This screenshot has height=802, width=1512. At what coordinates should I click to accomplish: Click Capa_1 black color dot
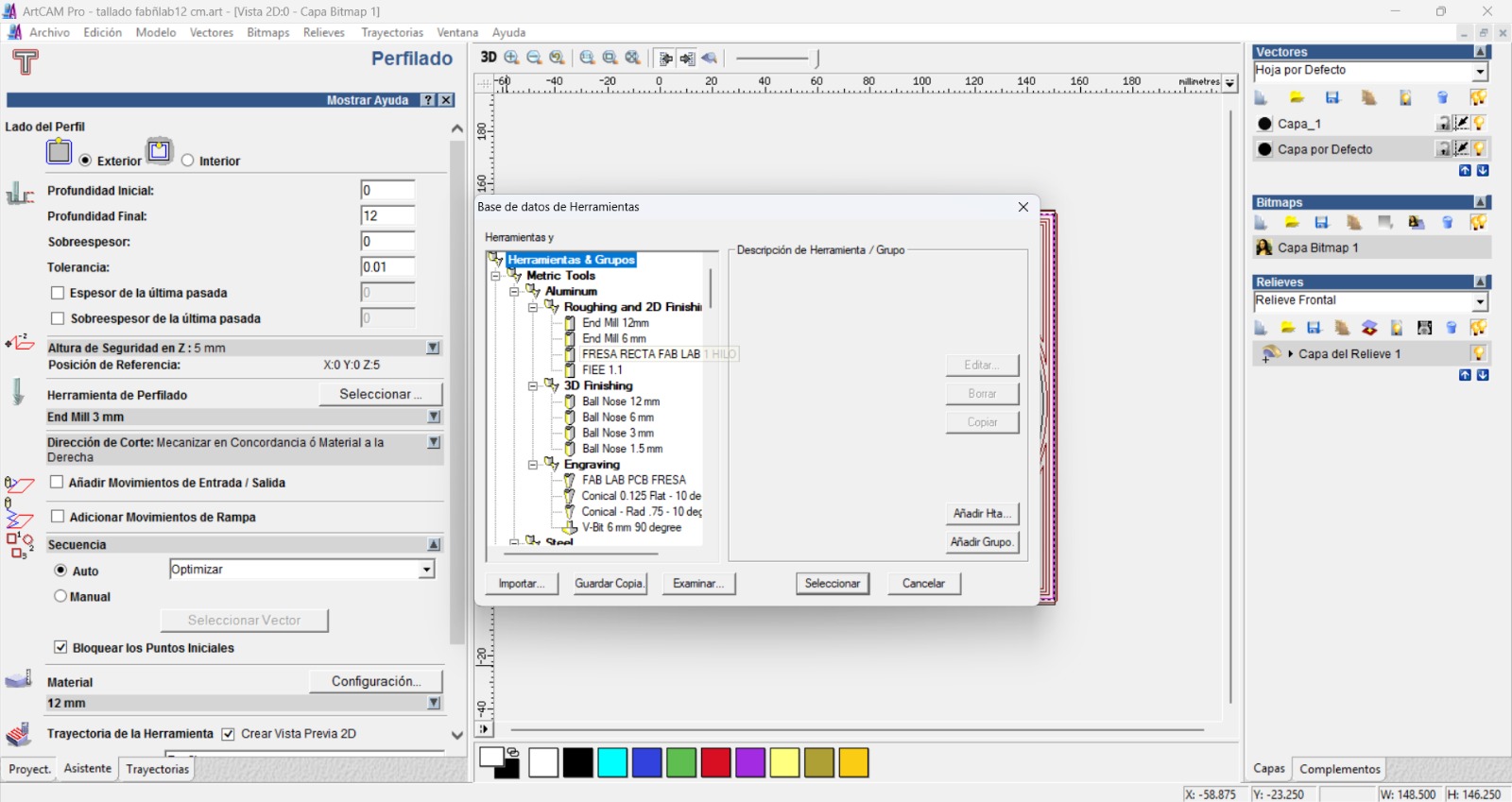click(1265, 124)
